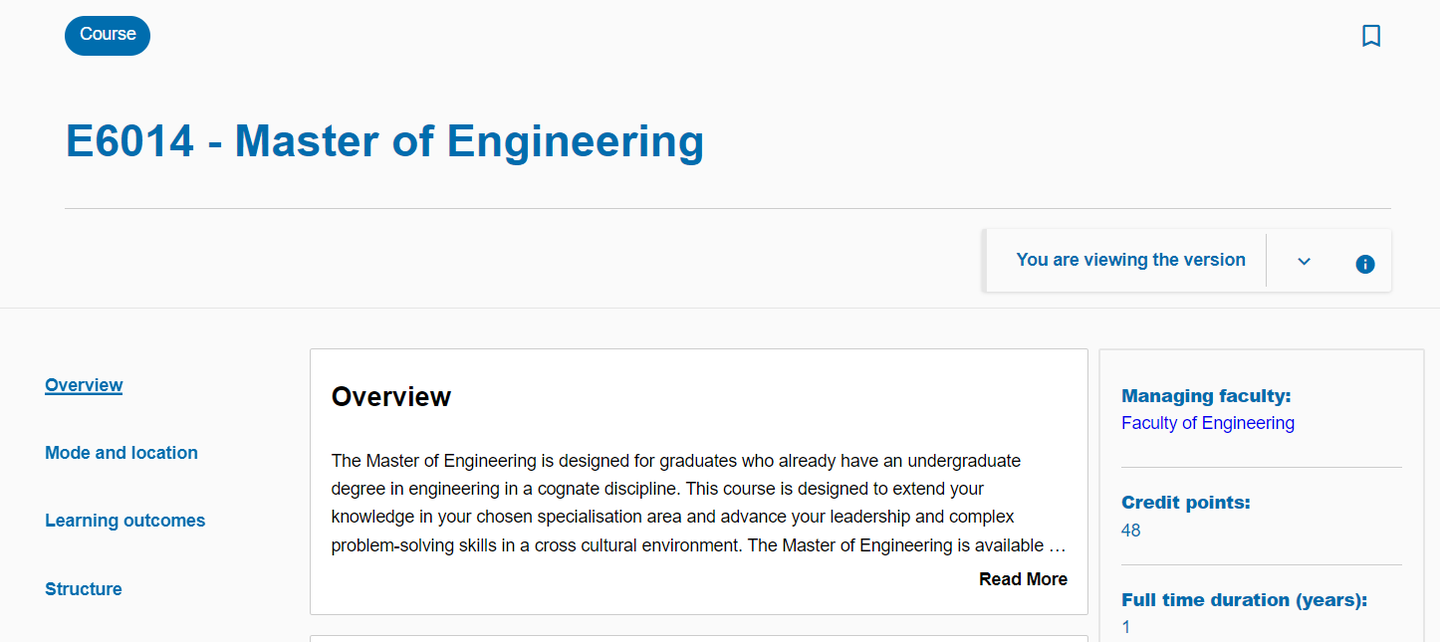The height and width of the screenshot is (642, 1440).
Task: Click the Overview card heading
Action: click(391, 397)
